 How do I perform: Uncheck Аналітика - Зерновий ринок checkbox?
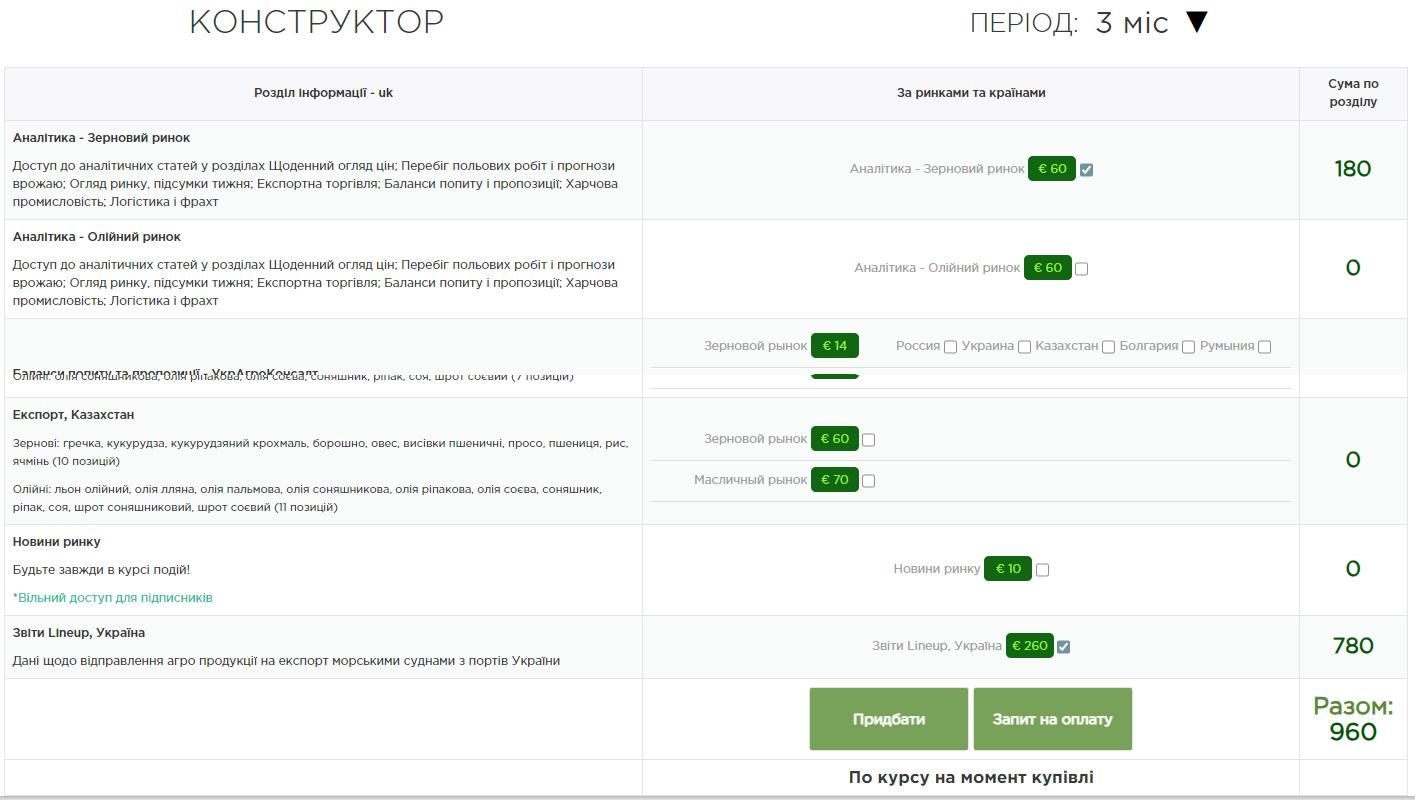(x=1086, y=170)
